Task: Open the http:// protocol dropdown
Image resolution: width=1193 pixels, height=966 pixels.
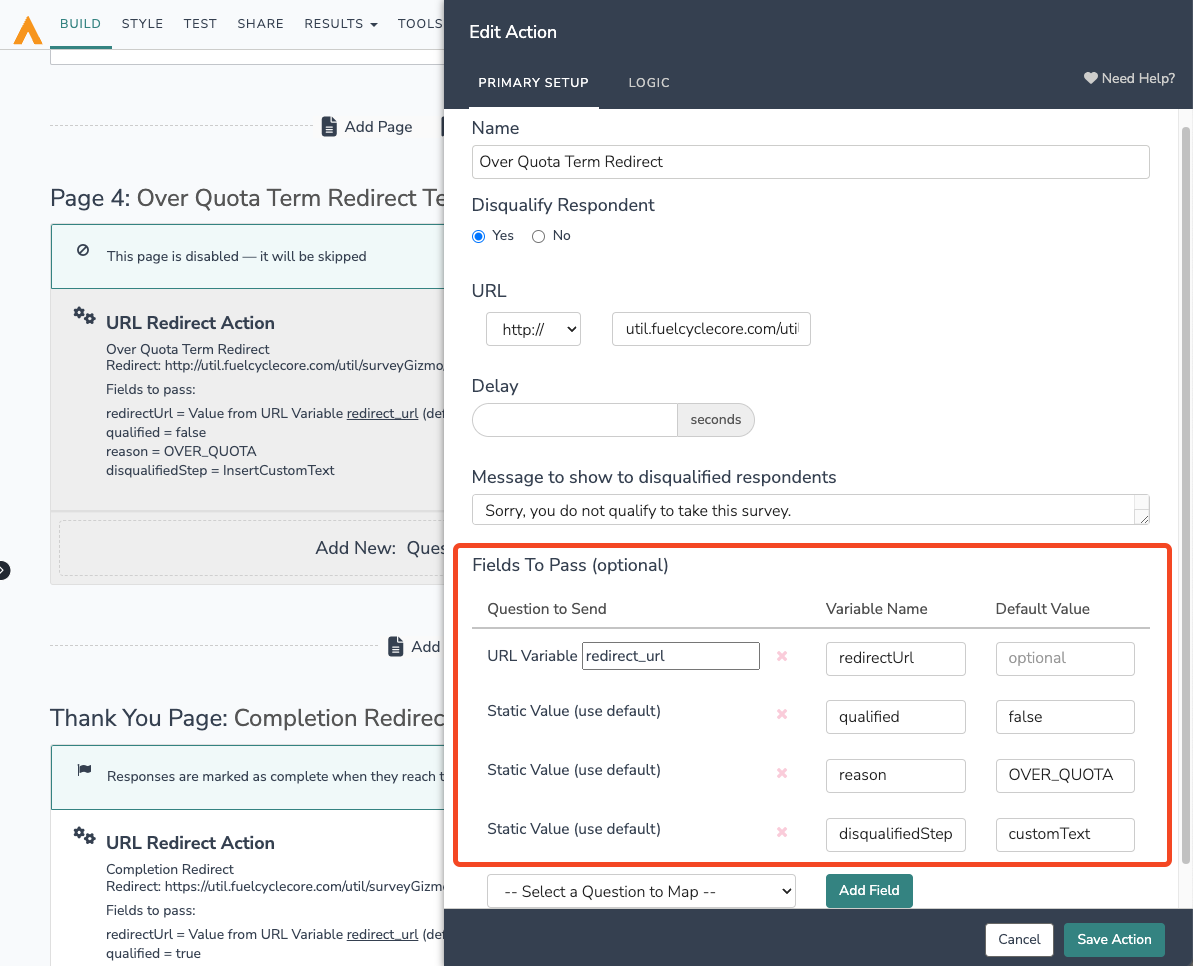Action: (x=533, y=329)
